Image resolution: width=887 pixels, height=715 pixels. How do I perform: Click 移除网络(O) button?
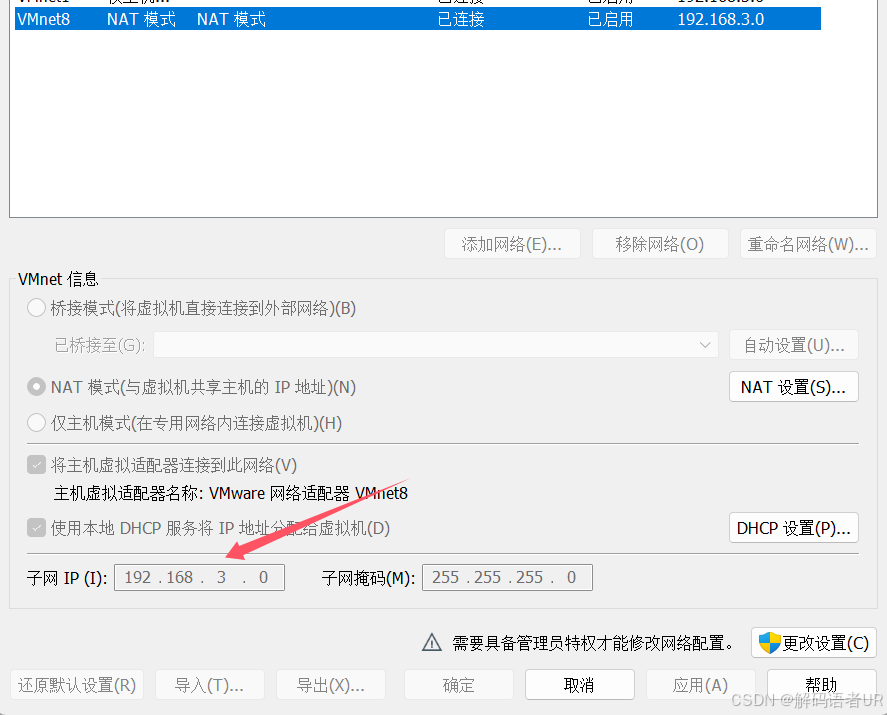point(660,243)
